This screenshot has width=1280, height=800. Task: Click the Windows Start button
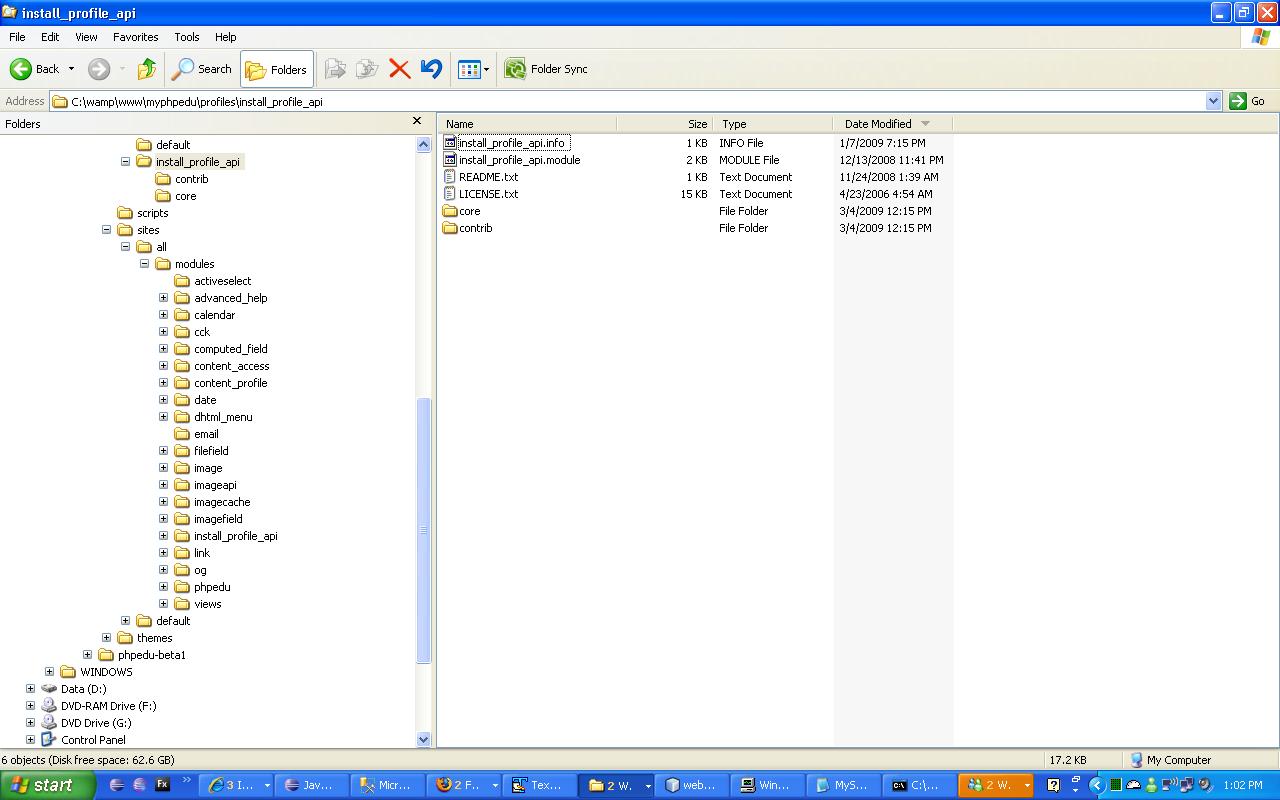(47, 785)
